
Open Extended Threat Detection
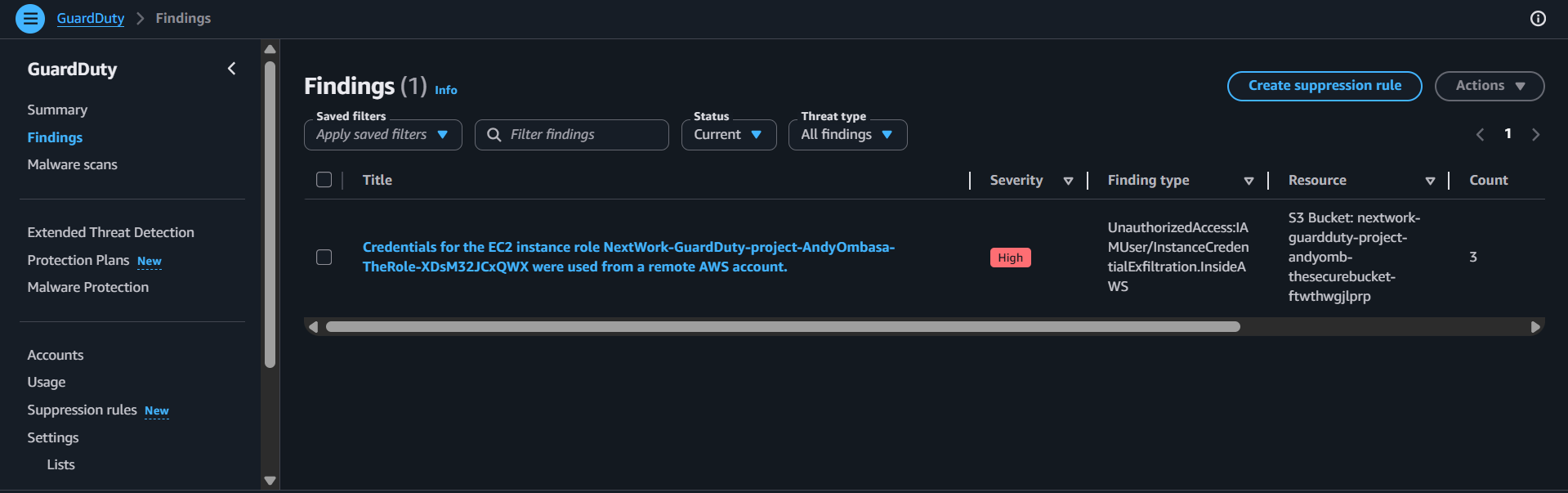110,232
